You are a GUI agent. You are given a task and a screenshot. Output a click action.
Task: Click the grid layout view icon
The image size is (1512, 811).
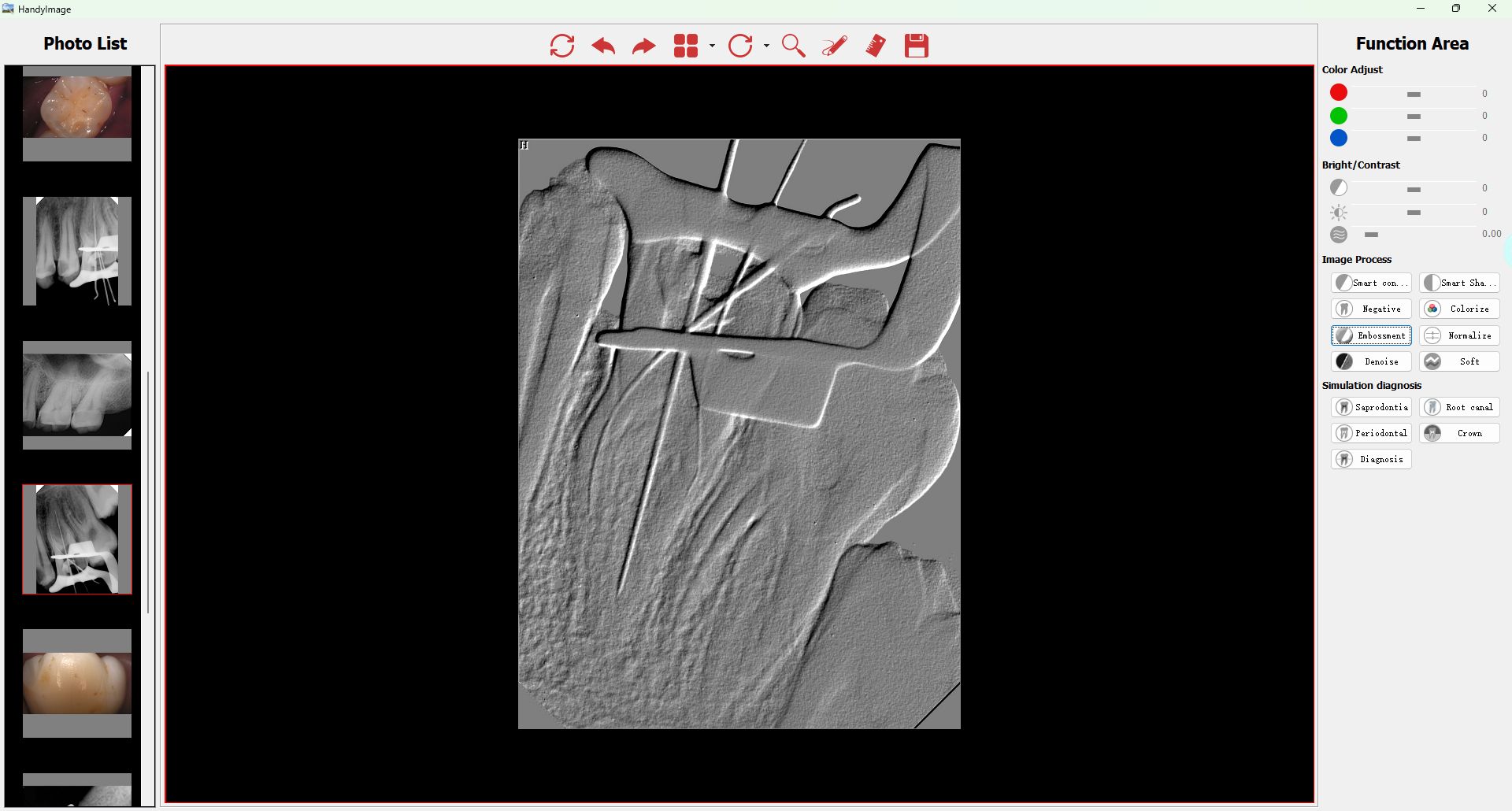pyautogui.click(x=686, y=46)
